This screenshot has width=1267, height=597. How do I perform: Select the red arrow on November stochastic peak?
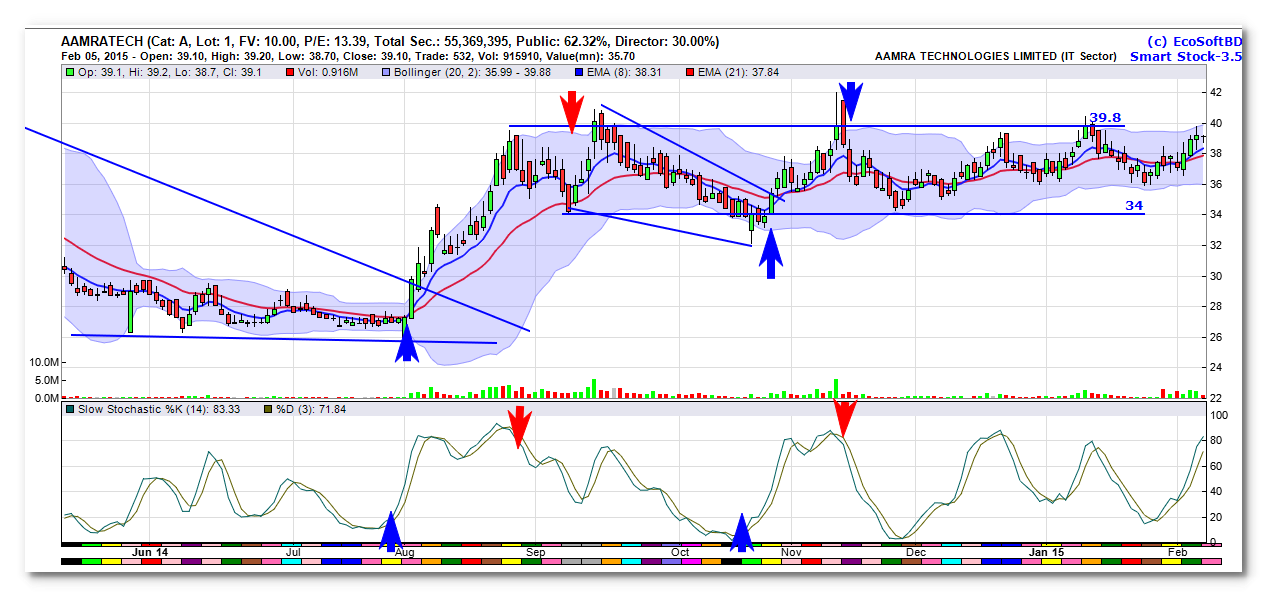click(844, 417)
